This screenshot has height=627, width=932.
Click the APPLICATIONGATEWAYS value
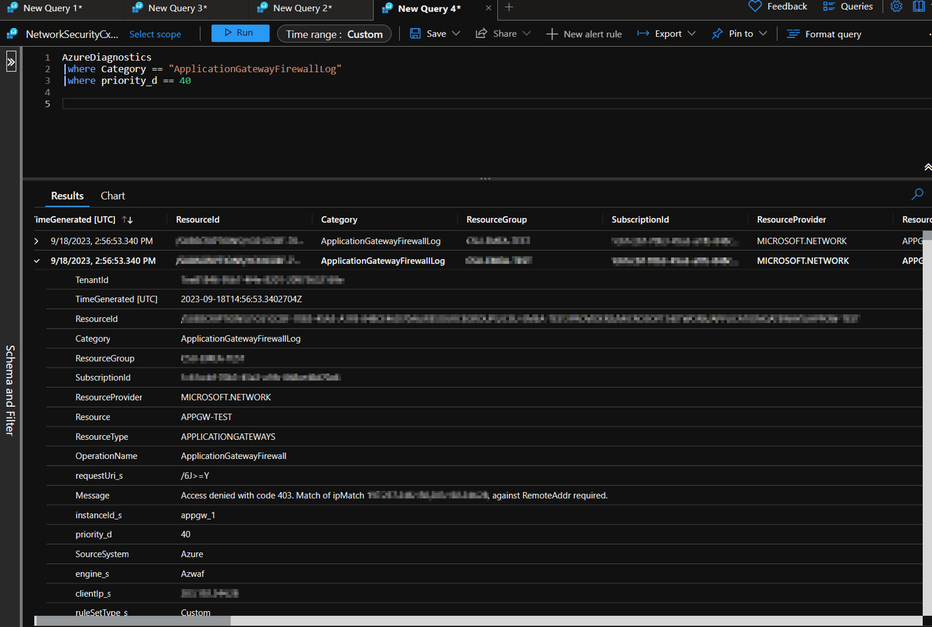(x=228, y=437)
